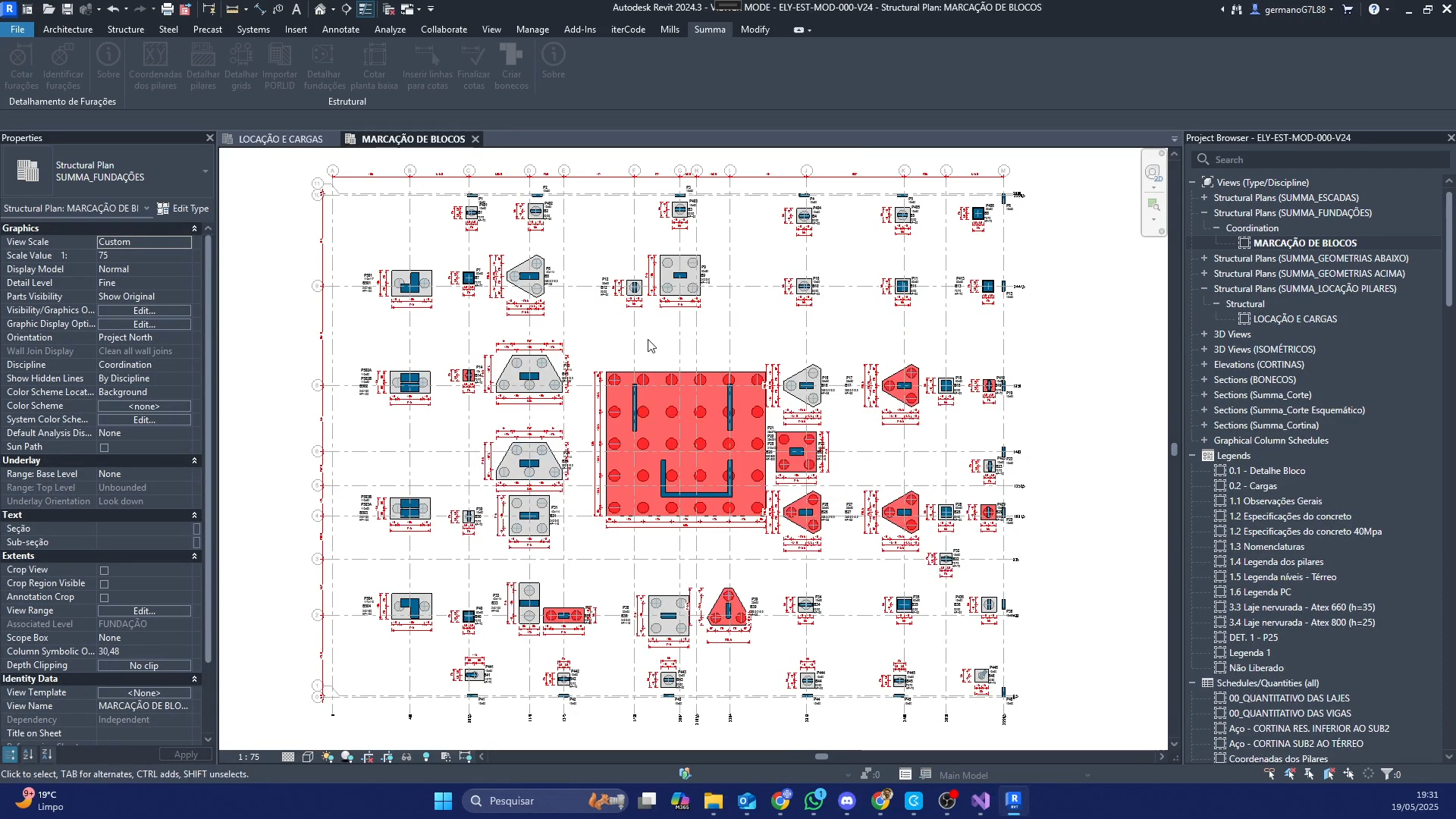Click Temporary Hide/Isolate glasses icon
Screen dimensions: 1456x819
click(x=406, y=757)
